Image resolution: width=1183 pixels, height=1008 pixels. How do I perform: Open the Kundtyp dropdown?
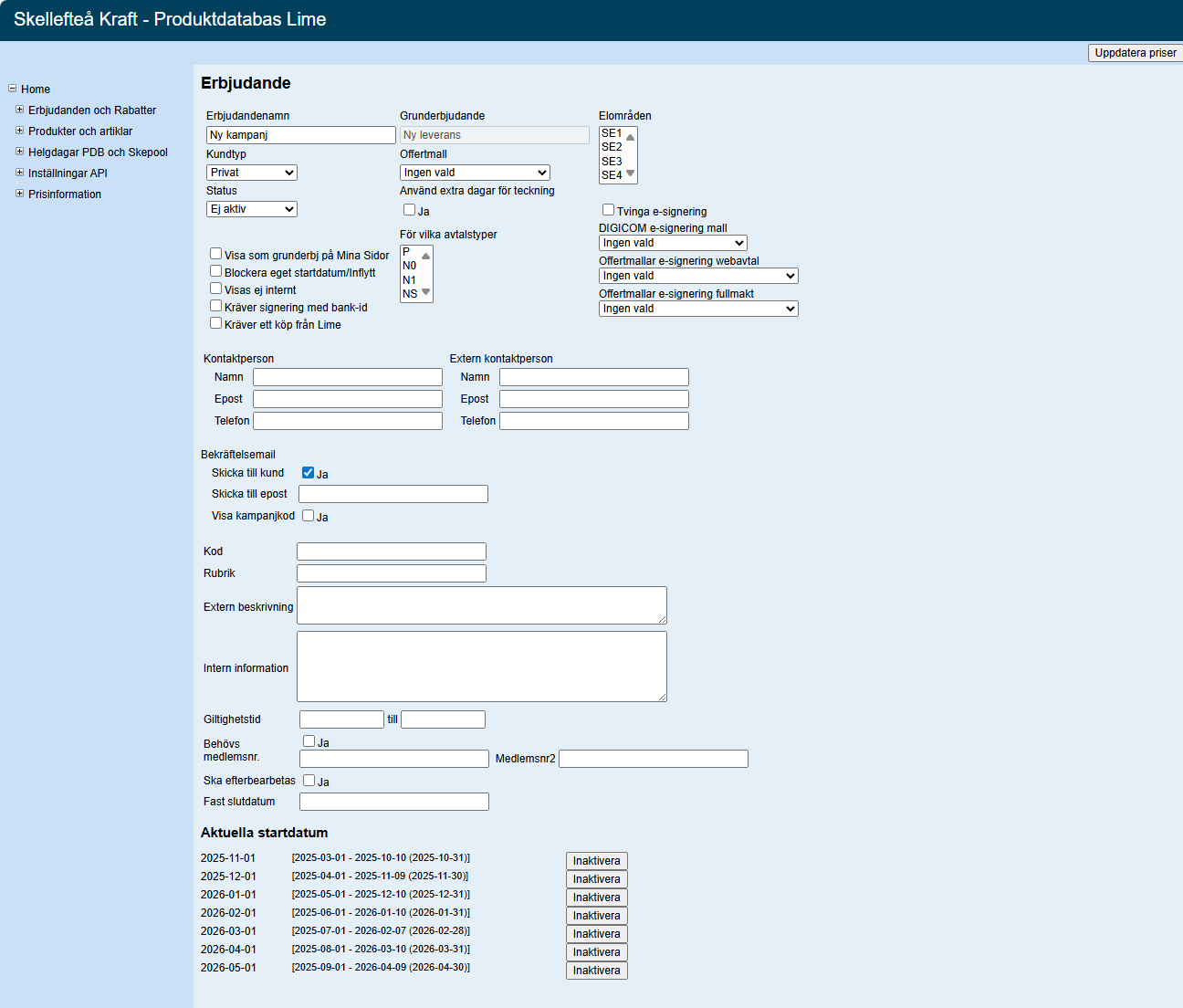click(x=252, y=173)
